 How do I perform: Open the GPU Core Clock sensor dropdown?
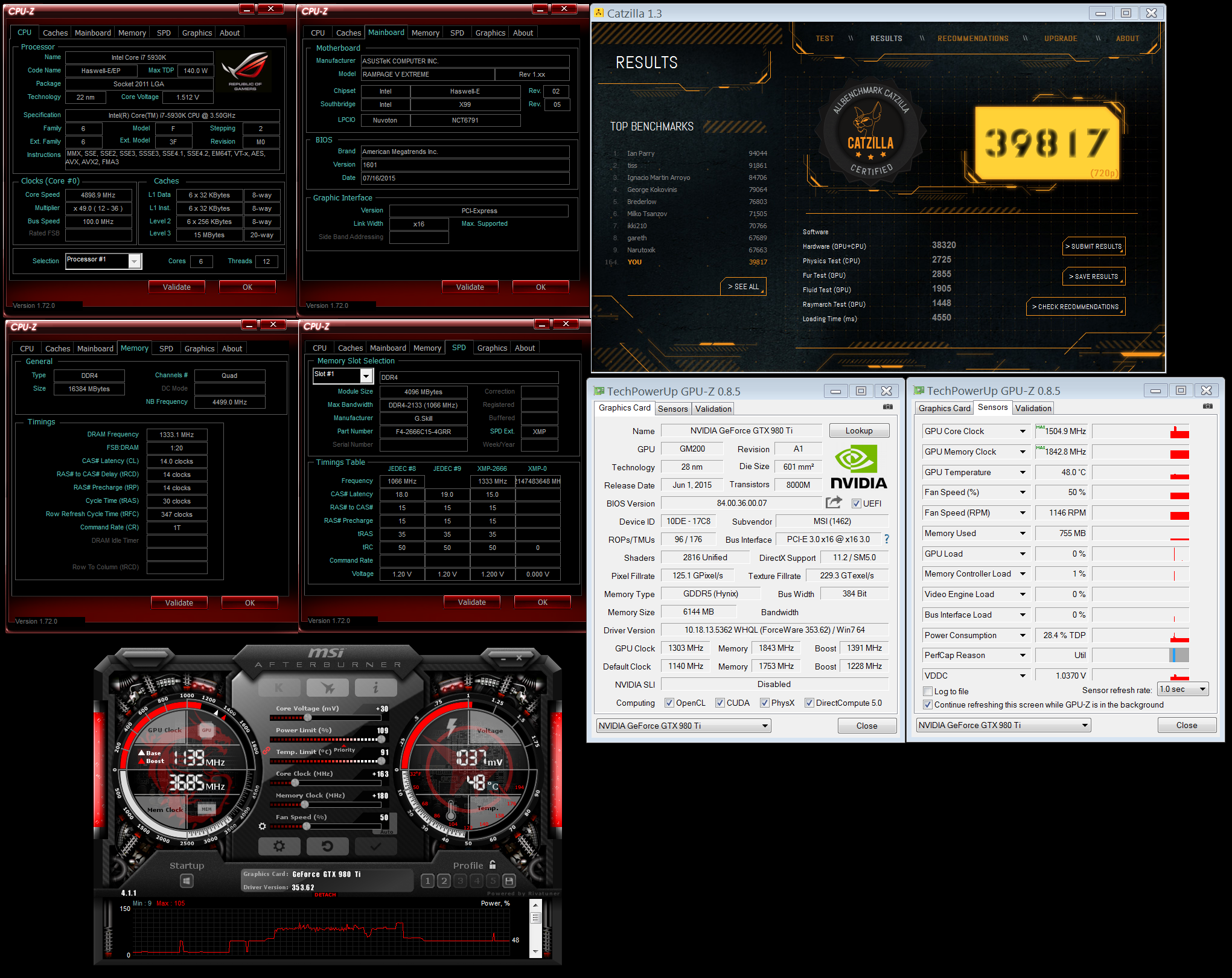click(x=1023, y=431)
